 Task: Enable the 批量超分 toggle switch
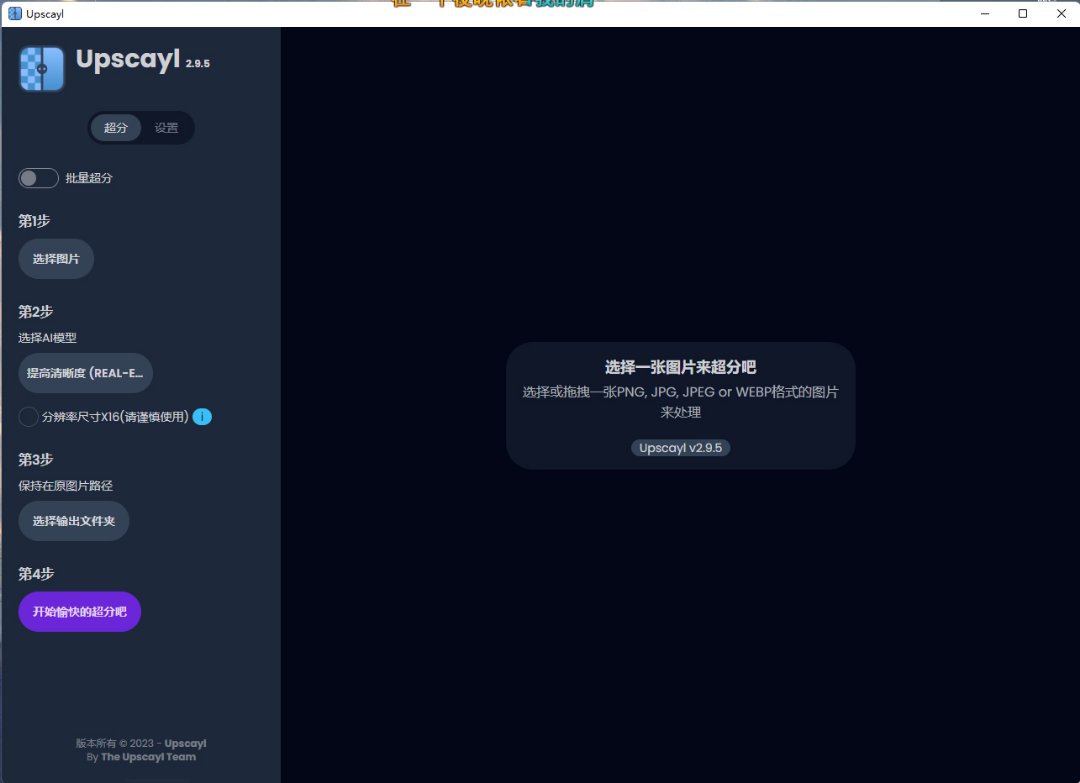[x=39, y=178]
